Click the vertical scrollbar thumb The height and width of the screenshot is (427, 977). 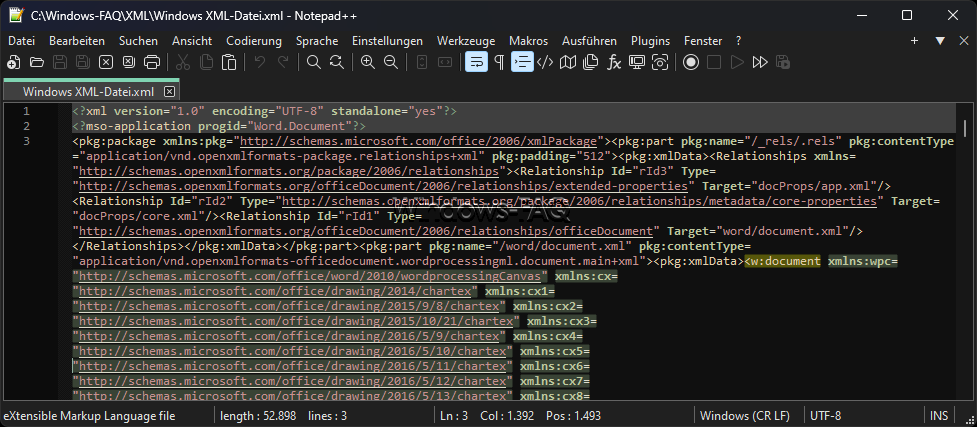tap(964, 128)
